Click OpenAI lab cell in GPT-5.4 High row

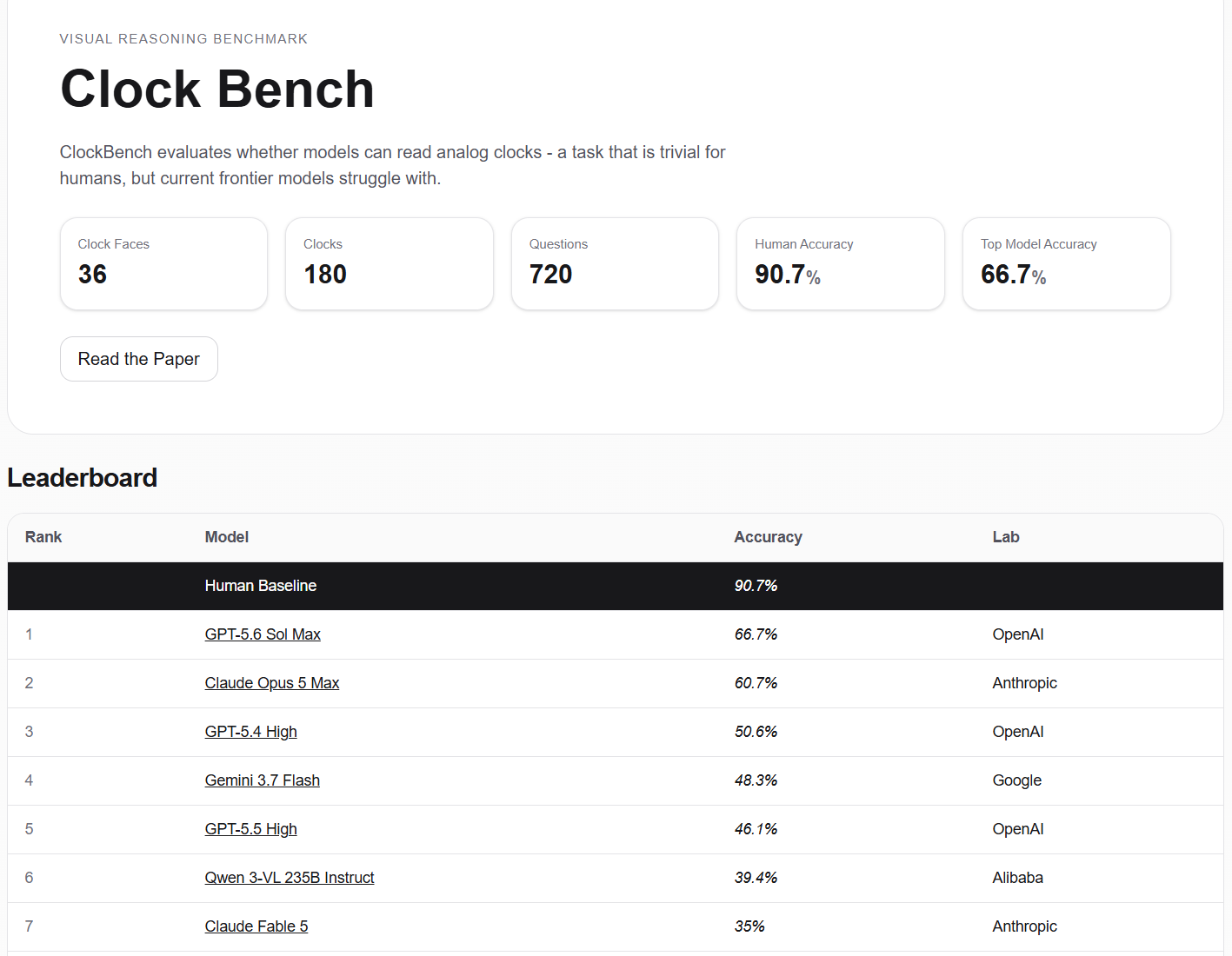1018,732
